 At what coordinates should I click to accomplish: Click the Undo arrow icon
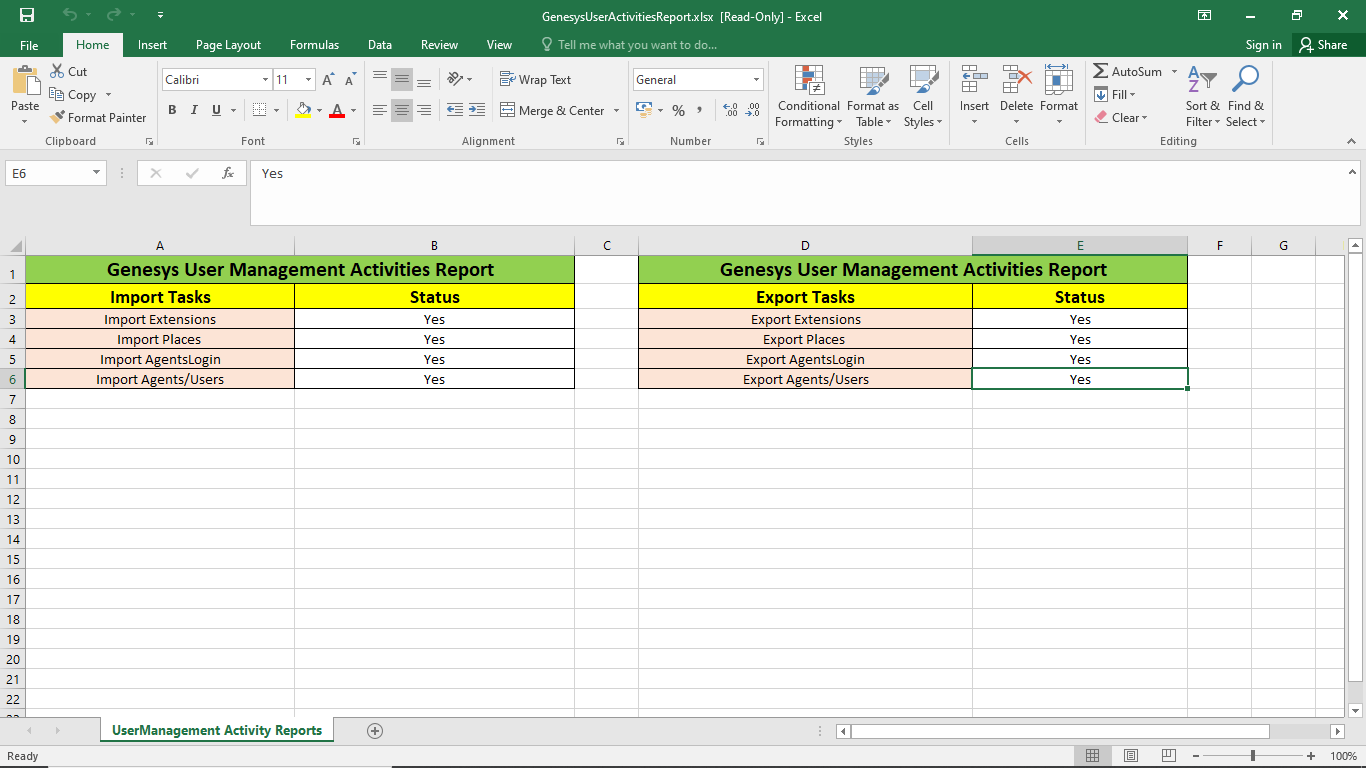(69, 15)
